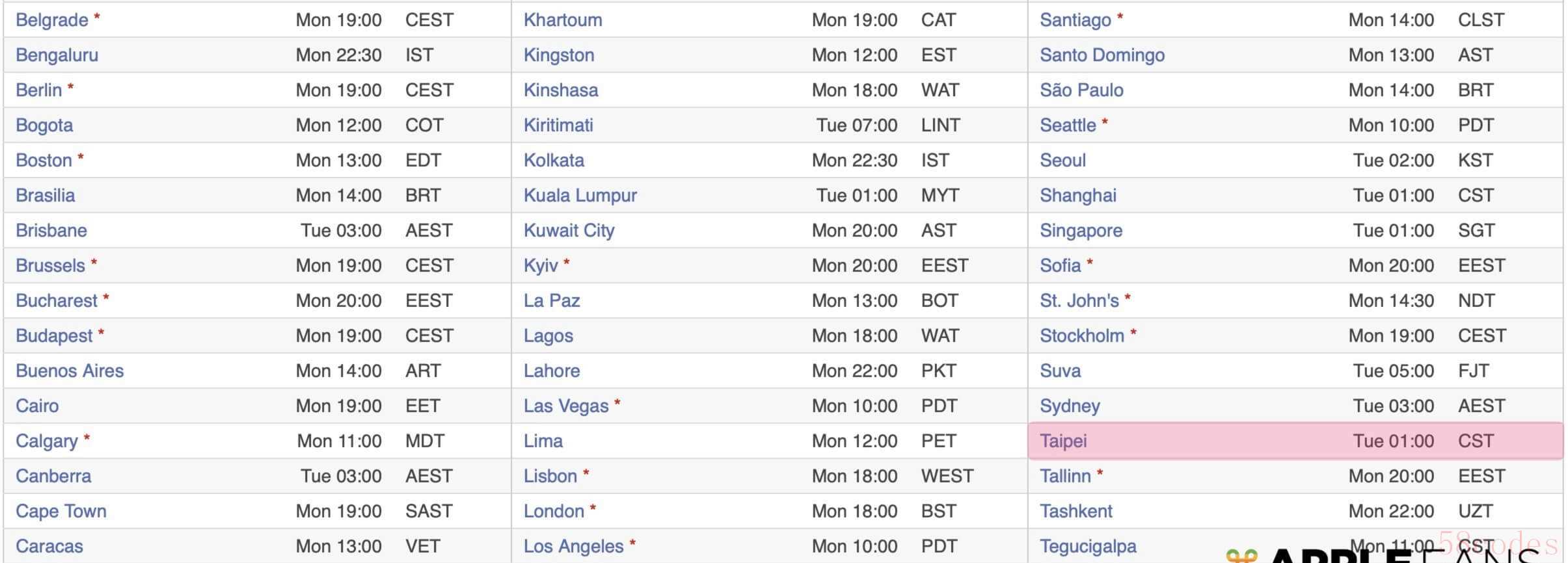
Task: Click the Kuwait City link
Action: coord(569,231)
